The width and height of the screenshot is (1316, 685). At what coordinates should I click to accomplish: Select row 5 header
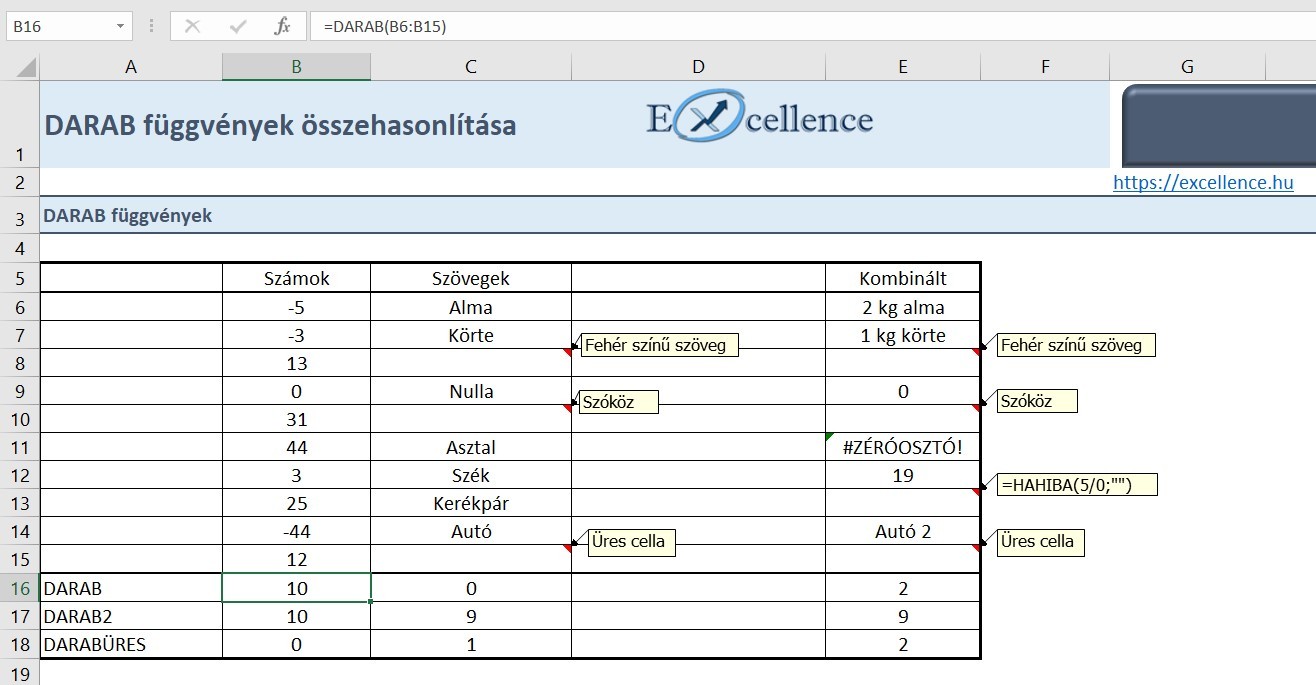click(20, 279)
